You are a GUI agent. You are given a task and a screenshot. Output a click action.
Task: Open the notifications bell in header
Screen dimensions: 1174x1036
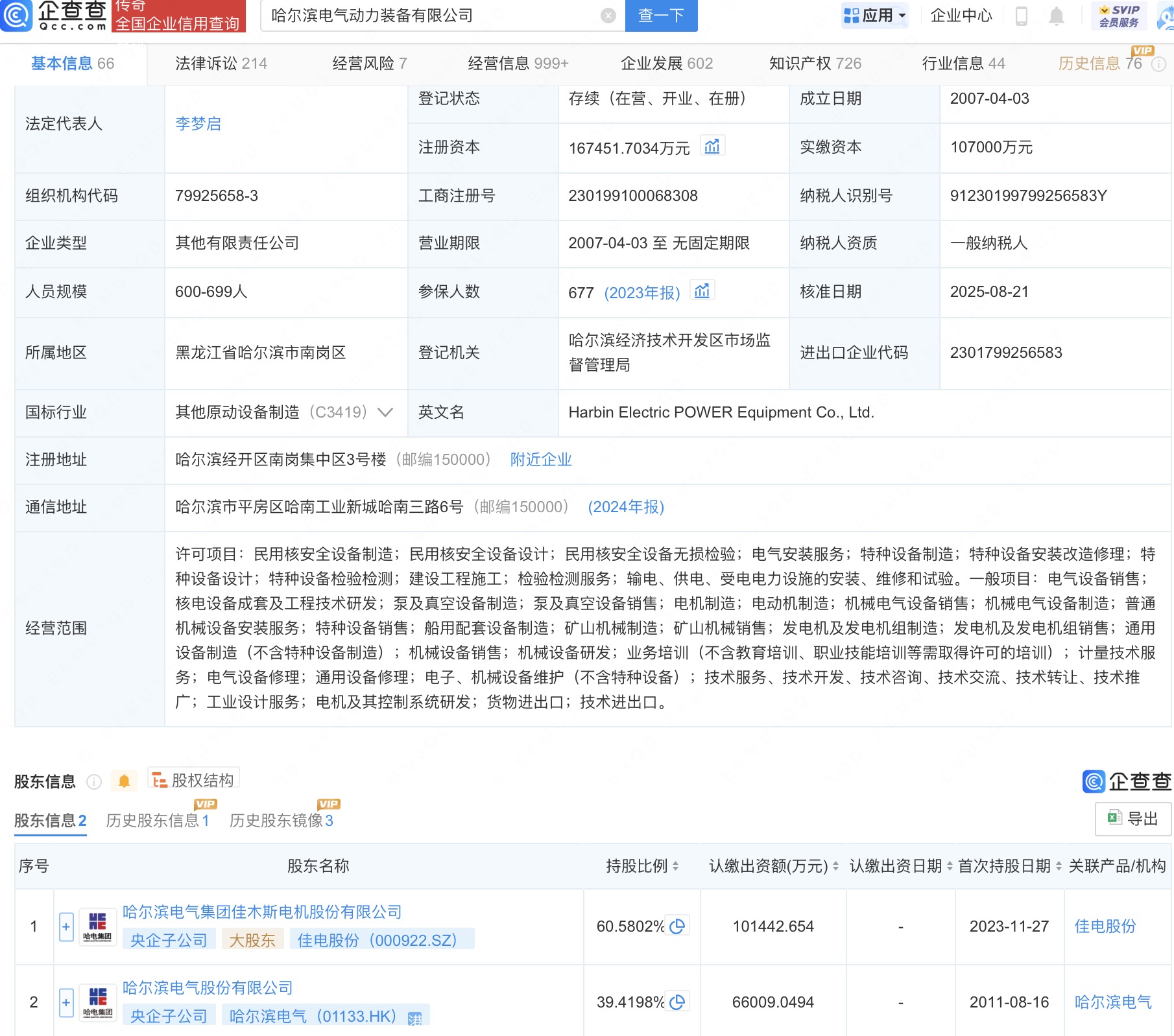(x=1056, y=16)
